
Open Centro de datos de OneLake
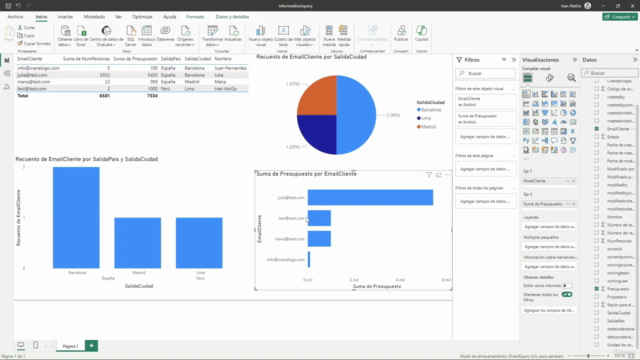point(106,36)
